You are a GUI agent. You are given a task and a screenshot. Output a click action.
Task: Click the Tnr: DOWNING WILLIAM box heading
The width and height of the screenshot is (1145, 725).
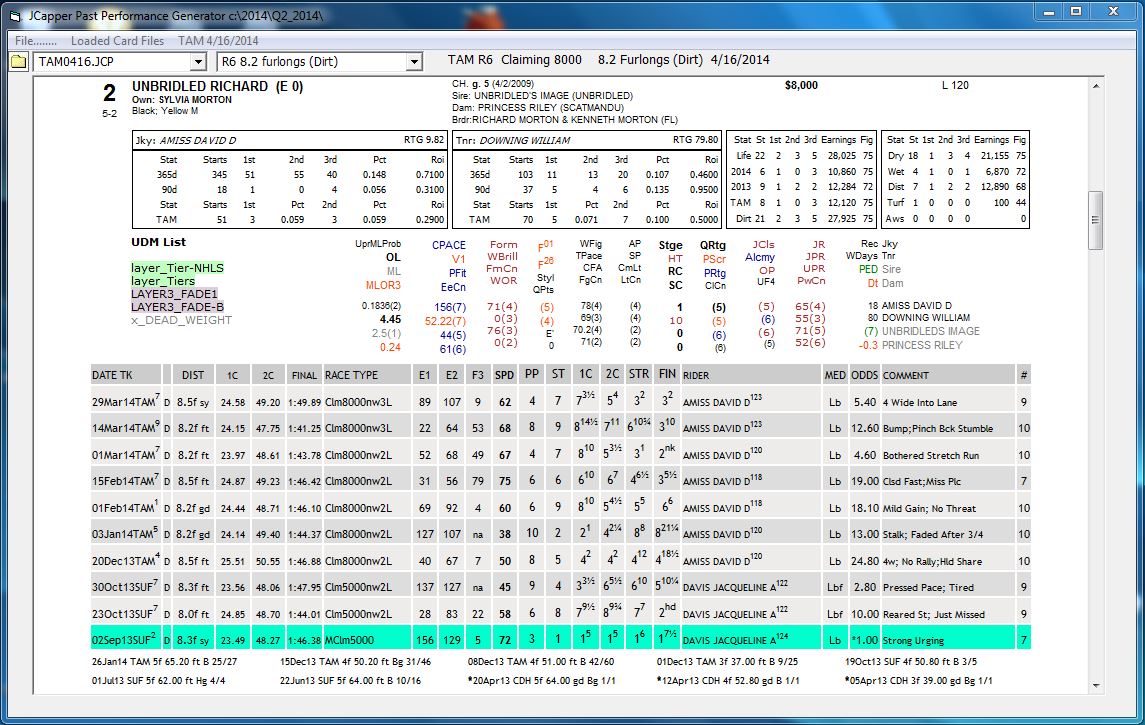click(513, 140)
